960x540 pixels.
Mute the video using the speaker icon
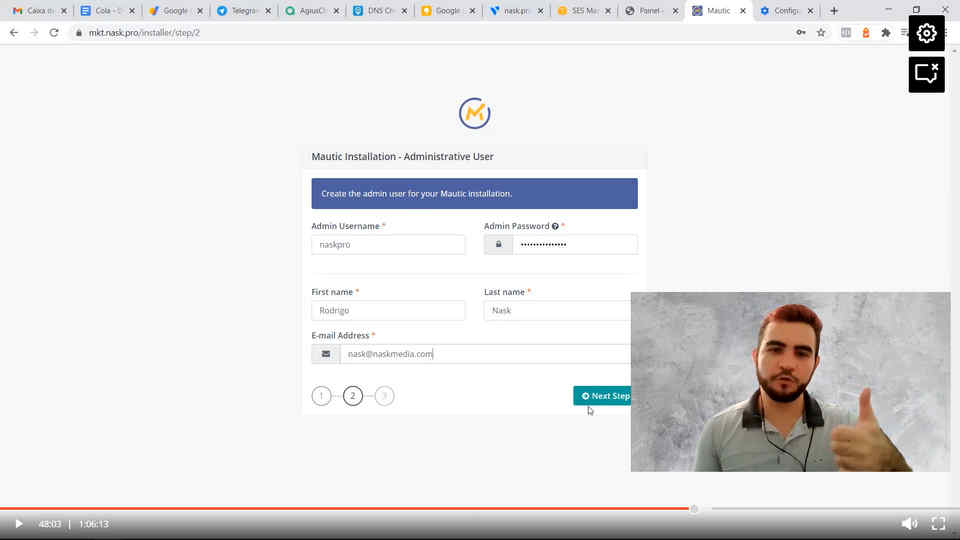pos(908,524)
